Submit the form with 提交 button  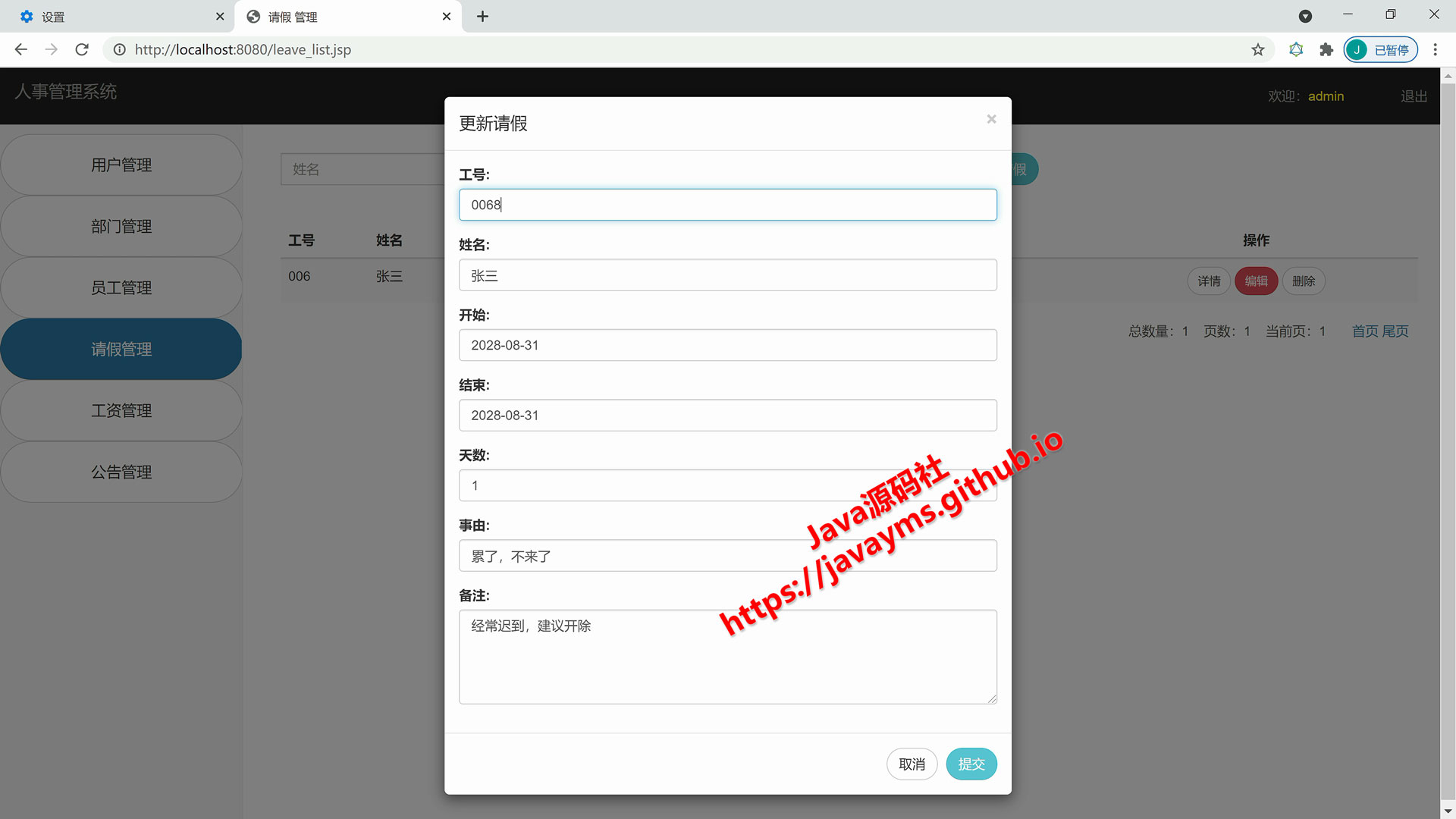point(971,764)
